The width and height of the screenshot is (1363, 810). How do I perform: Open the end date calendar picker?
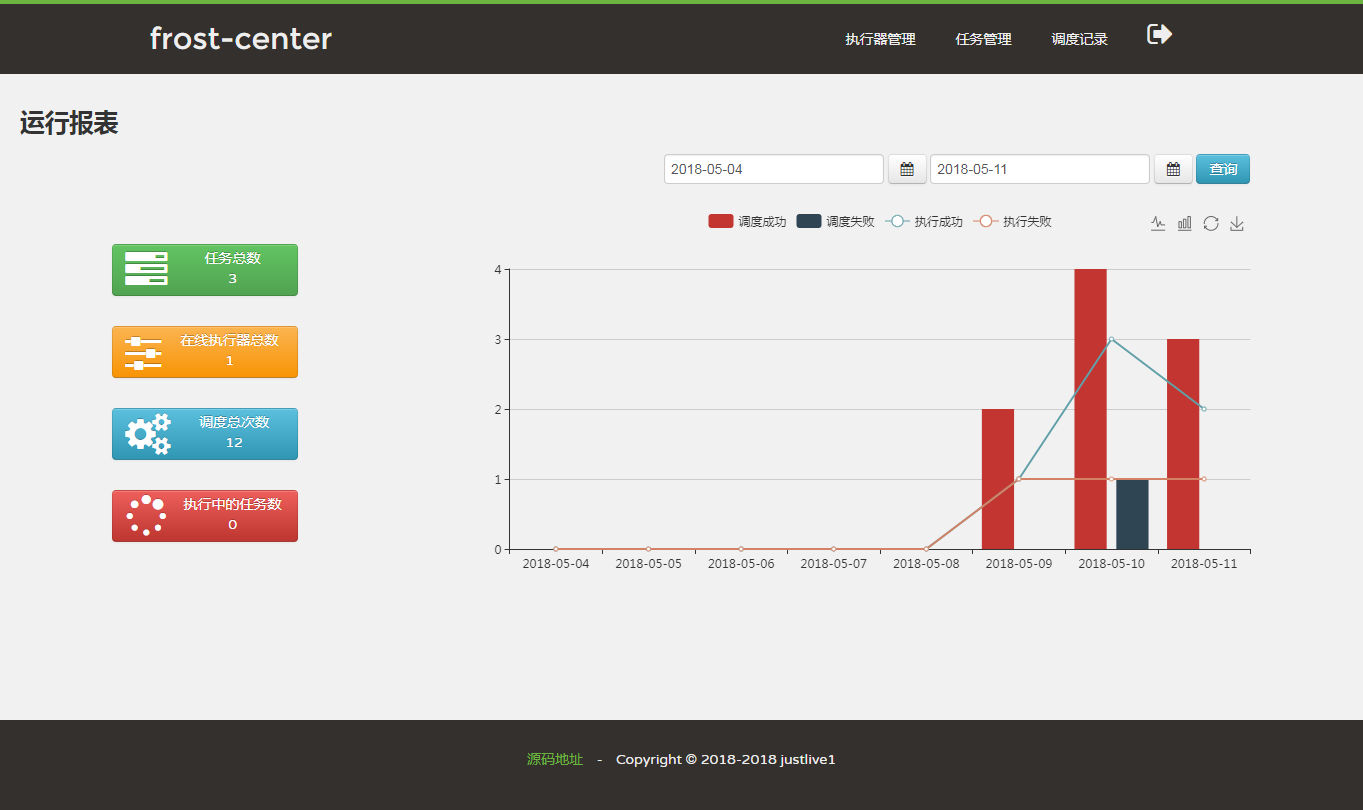coord(1173,169)
